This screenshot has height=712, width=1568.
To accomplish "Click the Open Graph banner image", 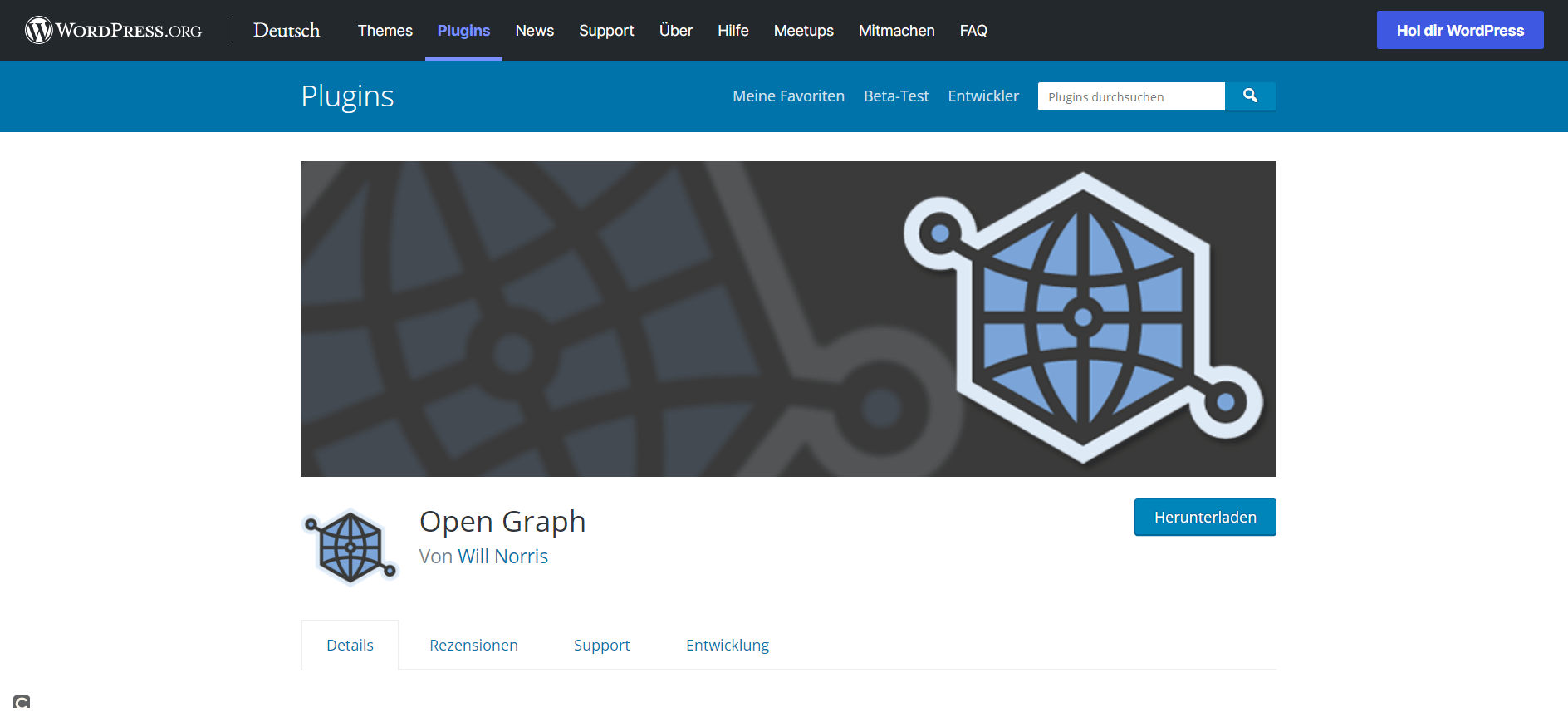I will pyautogui.click(x=787, y=318).
